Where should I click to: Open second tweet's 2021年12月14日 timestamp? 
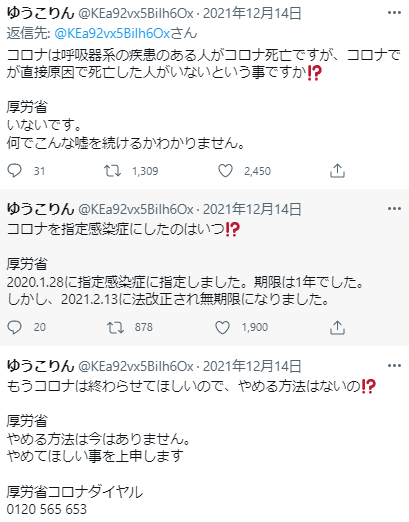pyautogui.click(x=252, y=209)
